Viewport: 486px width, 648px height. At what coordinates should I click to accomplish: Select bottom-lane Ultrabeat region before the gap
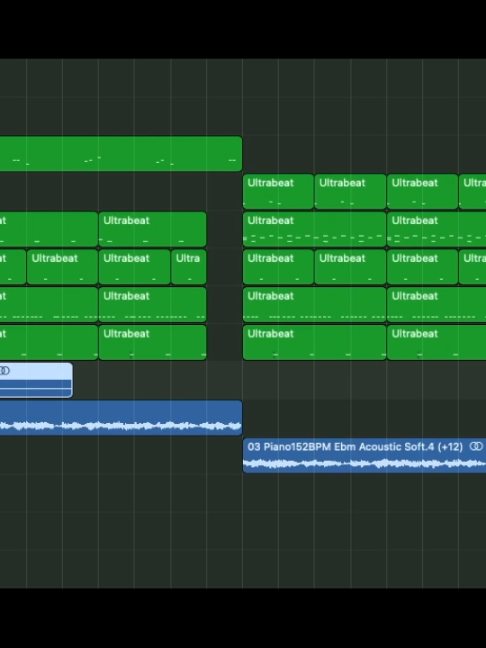point(152,343)
